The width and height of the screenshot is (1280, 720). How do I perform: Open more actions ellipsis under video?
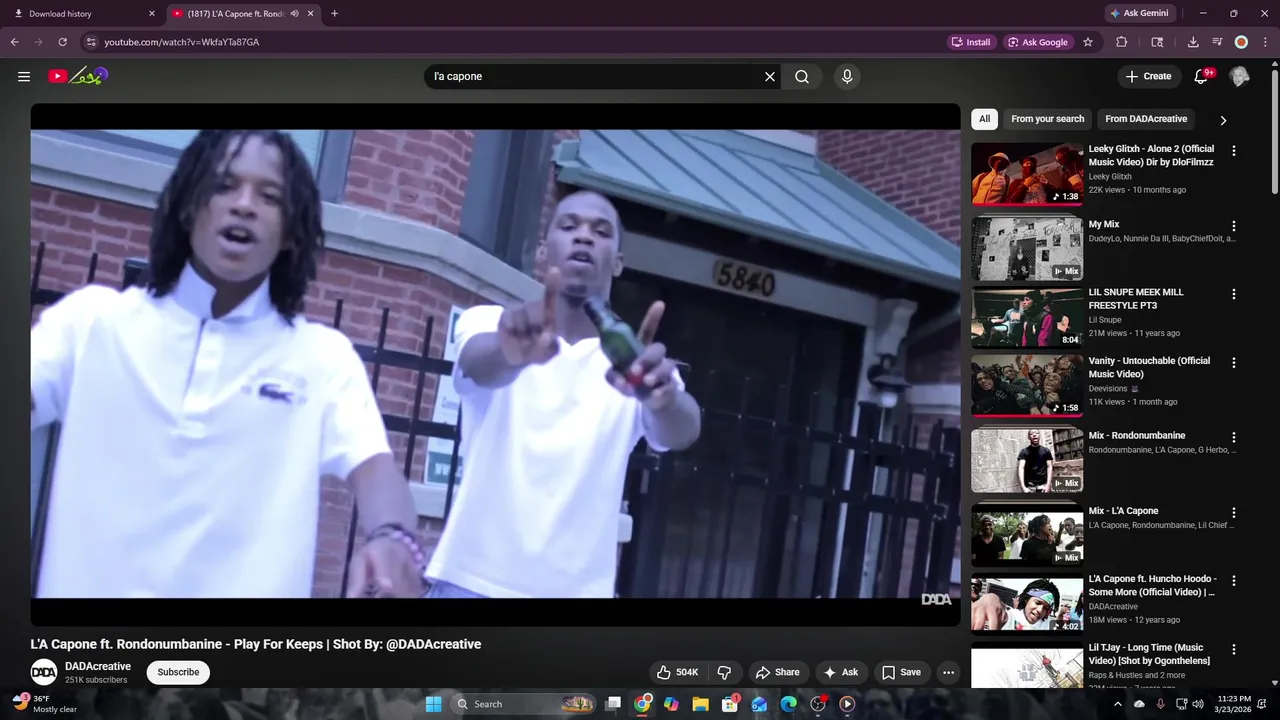coord(948,672)
